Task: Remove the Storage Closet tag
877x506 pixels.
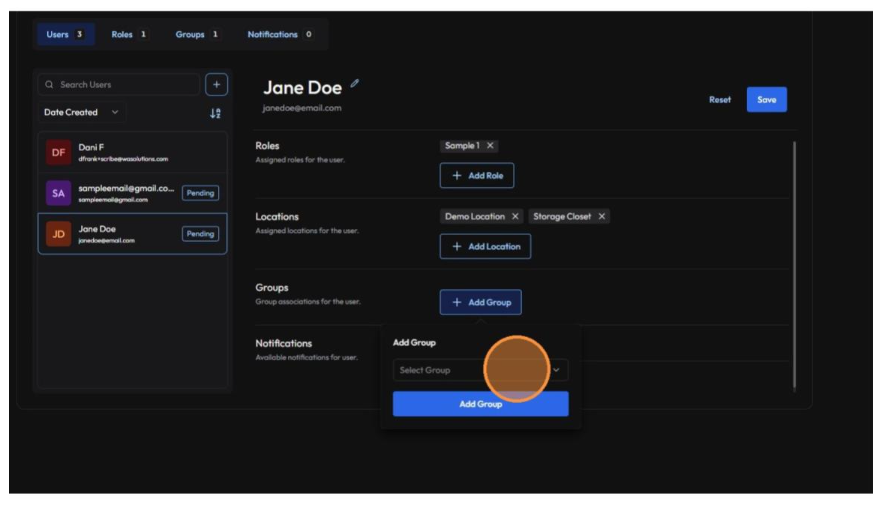Action: 602,216
